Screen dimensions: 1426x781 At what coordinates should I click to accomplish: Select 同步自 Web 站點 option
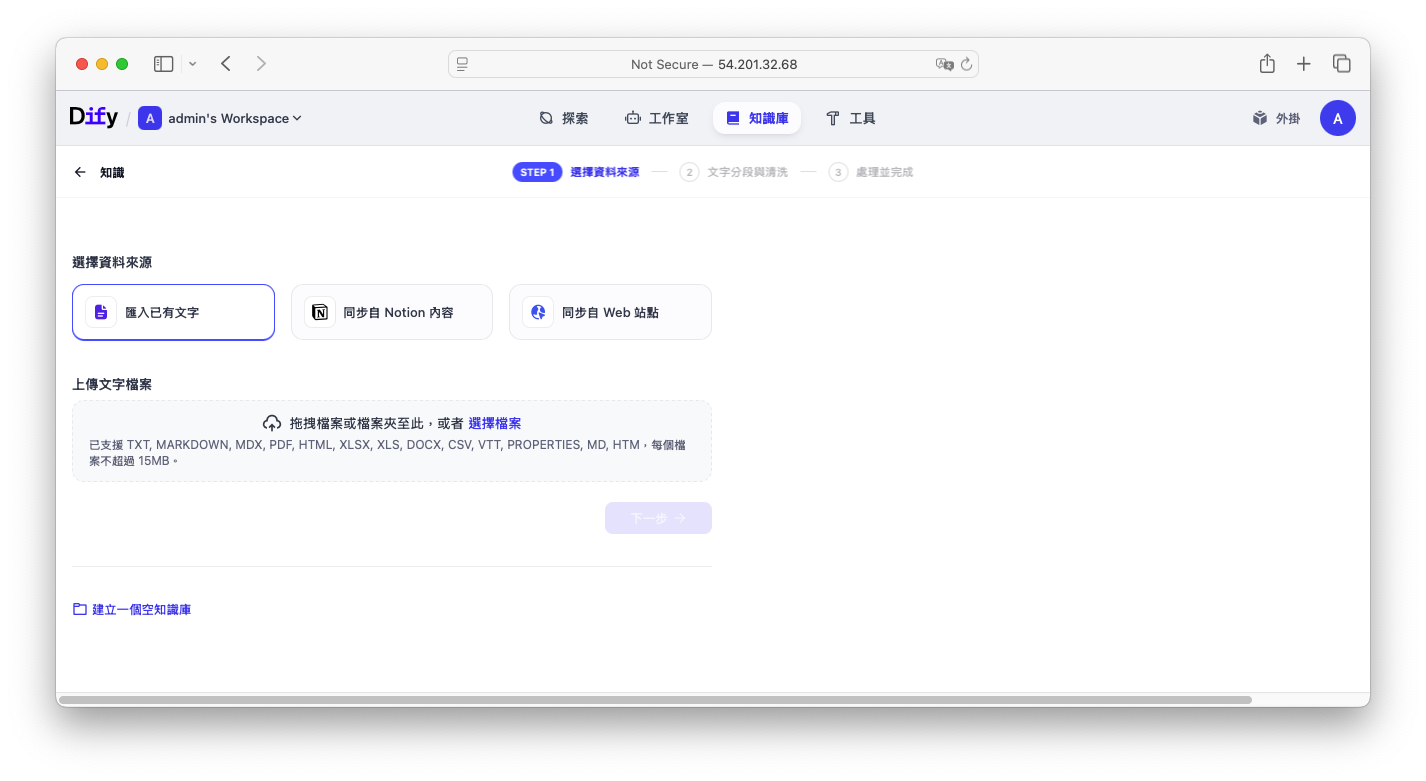610,312
